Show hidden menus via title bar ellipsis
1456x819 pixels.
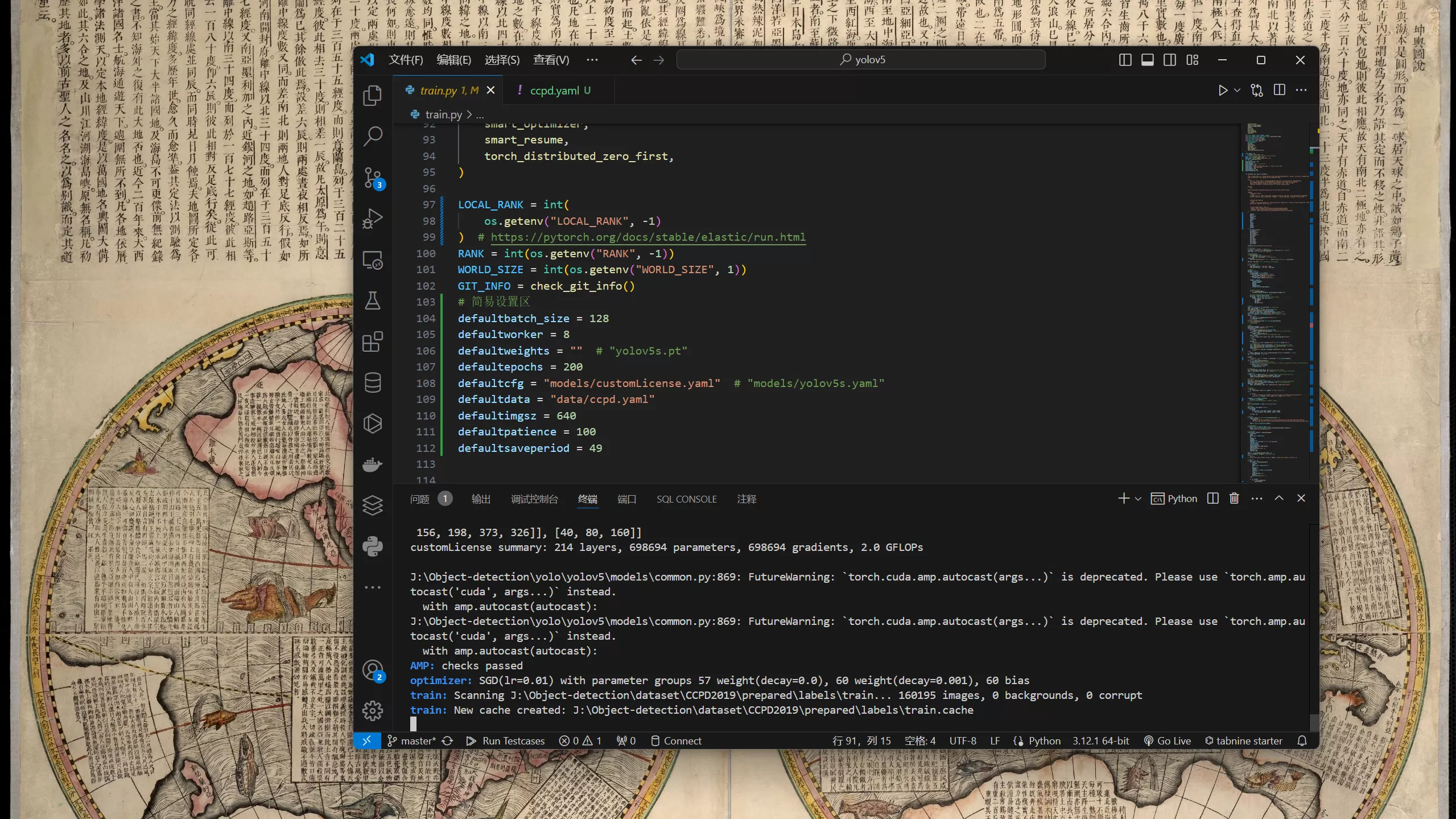tap(592, 60)
